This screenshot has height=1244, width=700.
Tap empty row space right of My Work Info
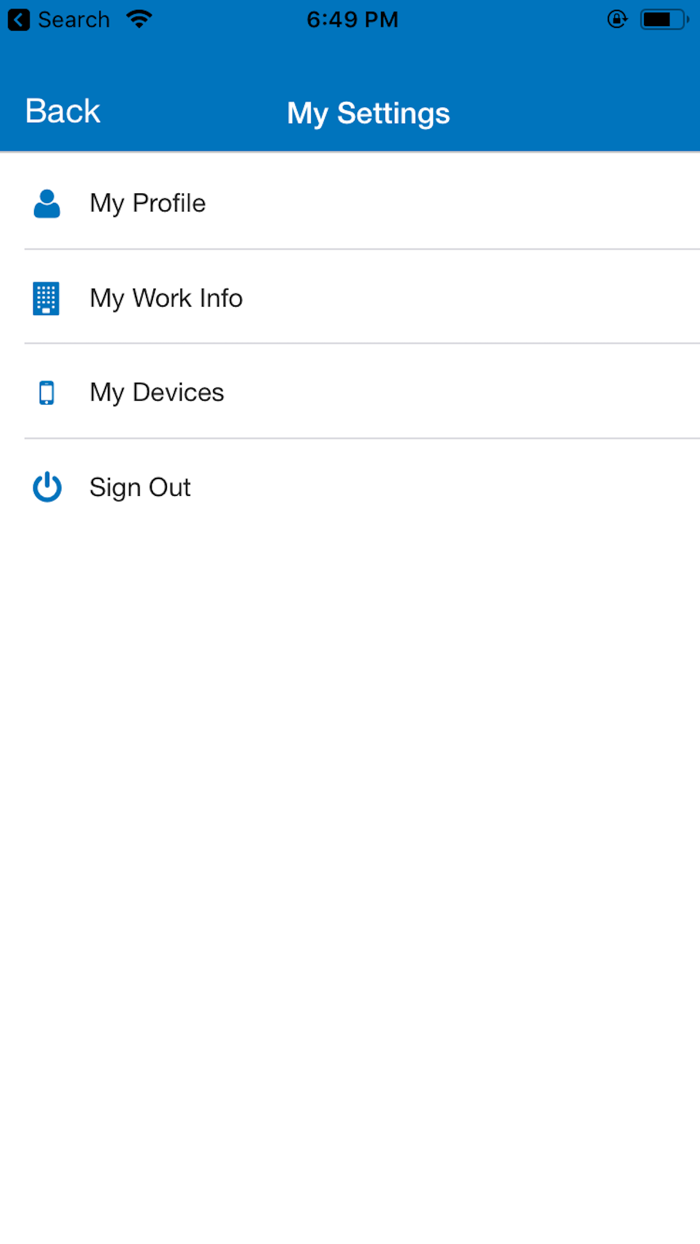(x=480, y=298)
